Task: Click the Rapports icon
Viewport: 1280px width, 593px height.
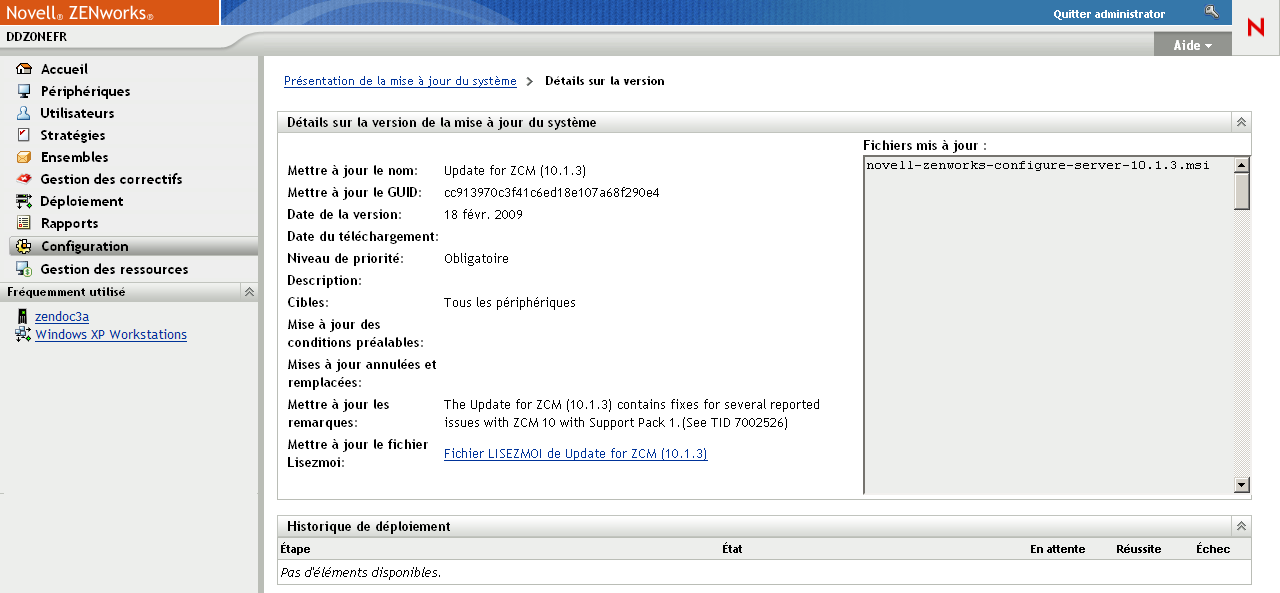Action: [x=24, y=223]
